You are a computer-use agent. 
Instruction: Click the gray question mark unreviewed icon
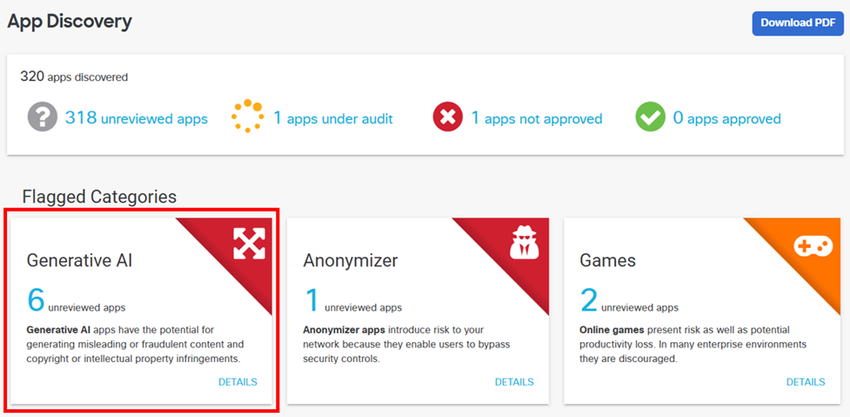(42, 118)
